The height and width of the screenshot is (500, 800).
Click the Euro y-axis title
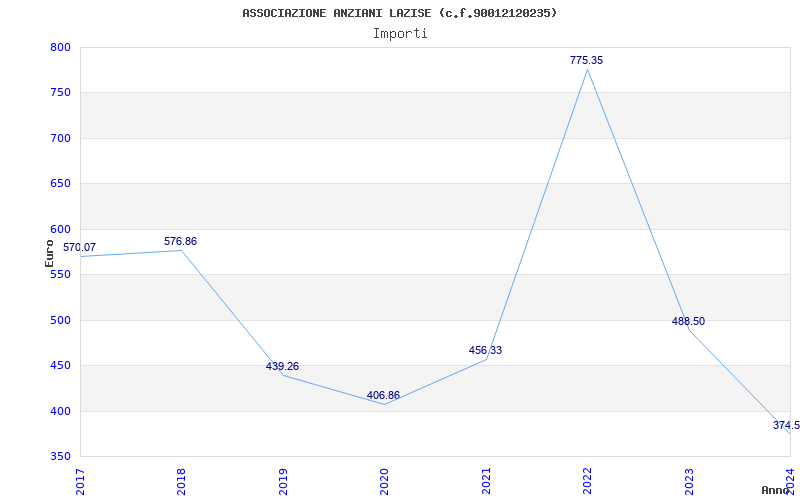tap(49, 253)
